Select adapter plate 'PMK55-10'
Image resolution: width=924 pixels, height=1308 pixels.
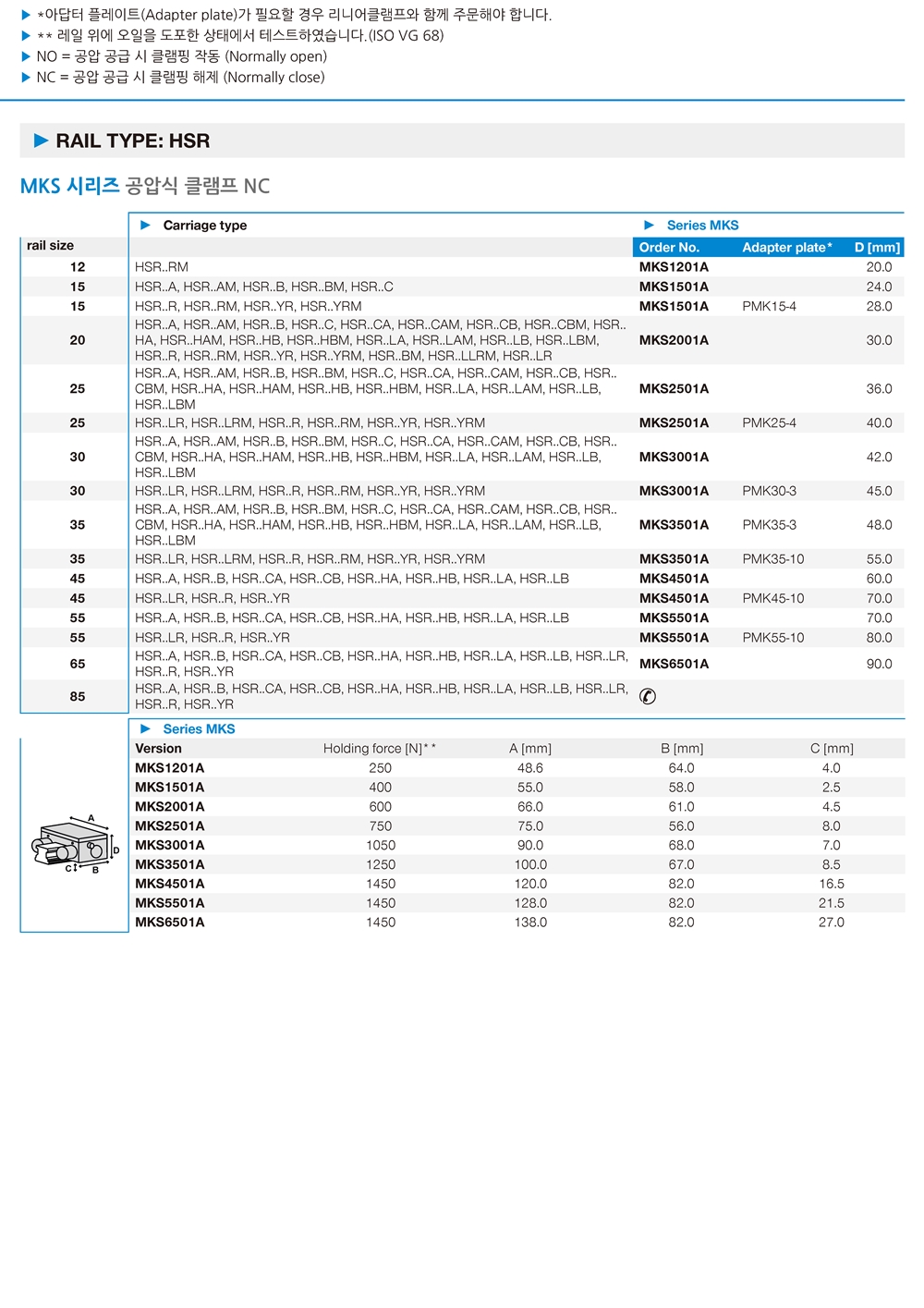click(x=773, y=638)
